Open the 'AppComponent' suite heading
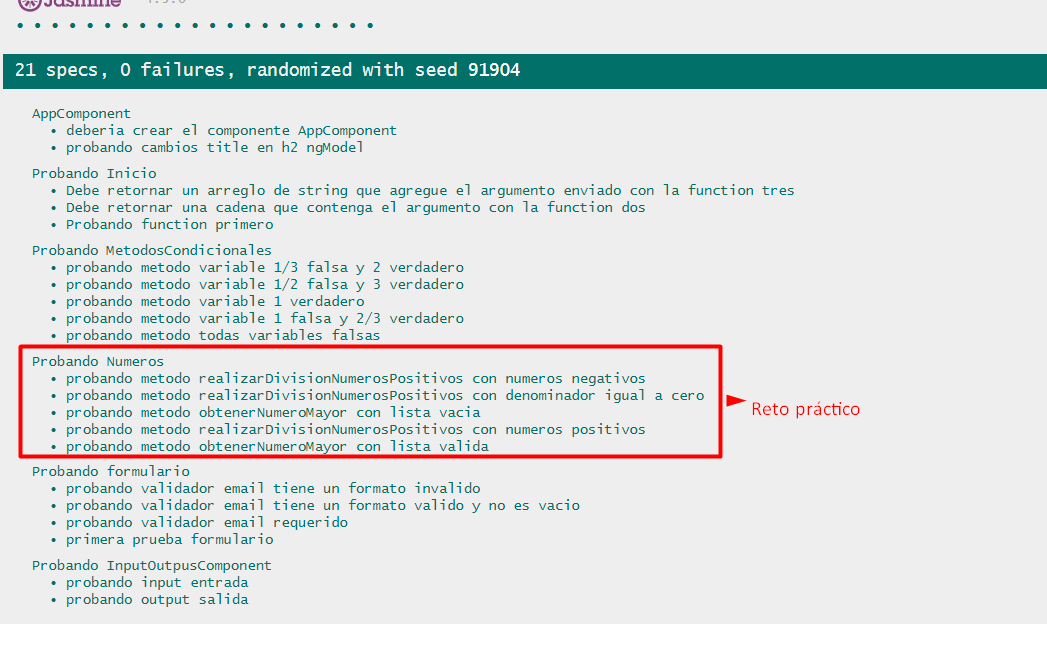 pyautogui.click(x=81, y=113)
